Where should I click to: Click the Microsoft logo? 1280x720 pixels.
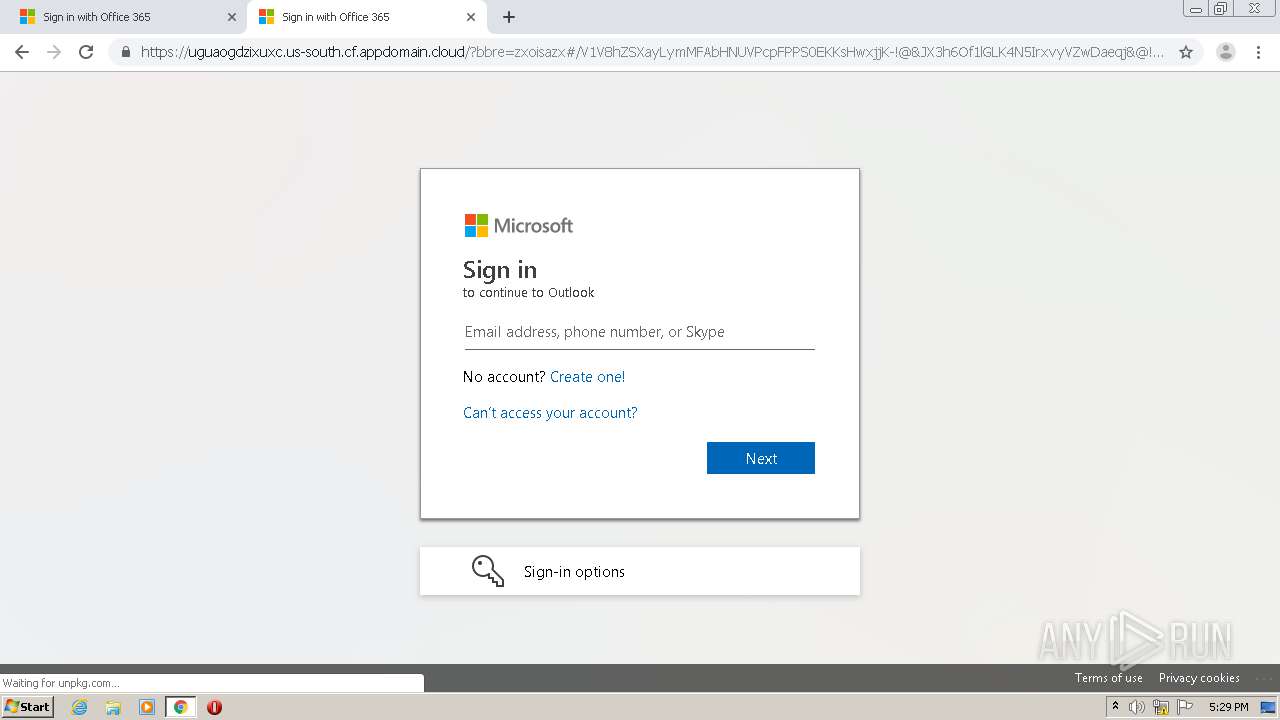[518, 225]
